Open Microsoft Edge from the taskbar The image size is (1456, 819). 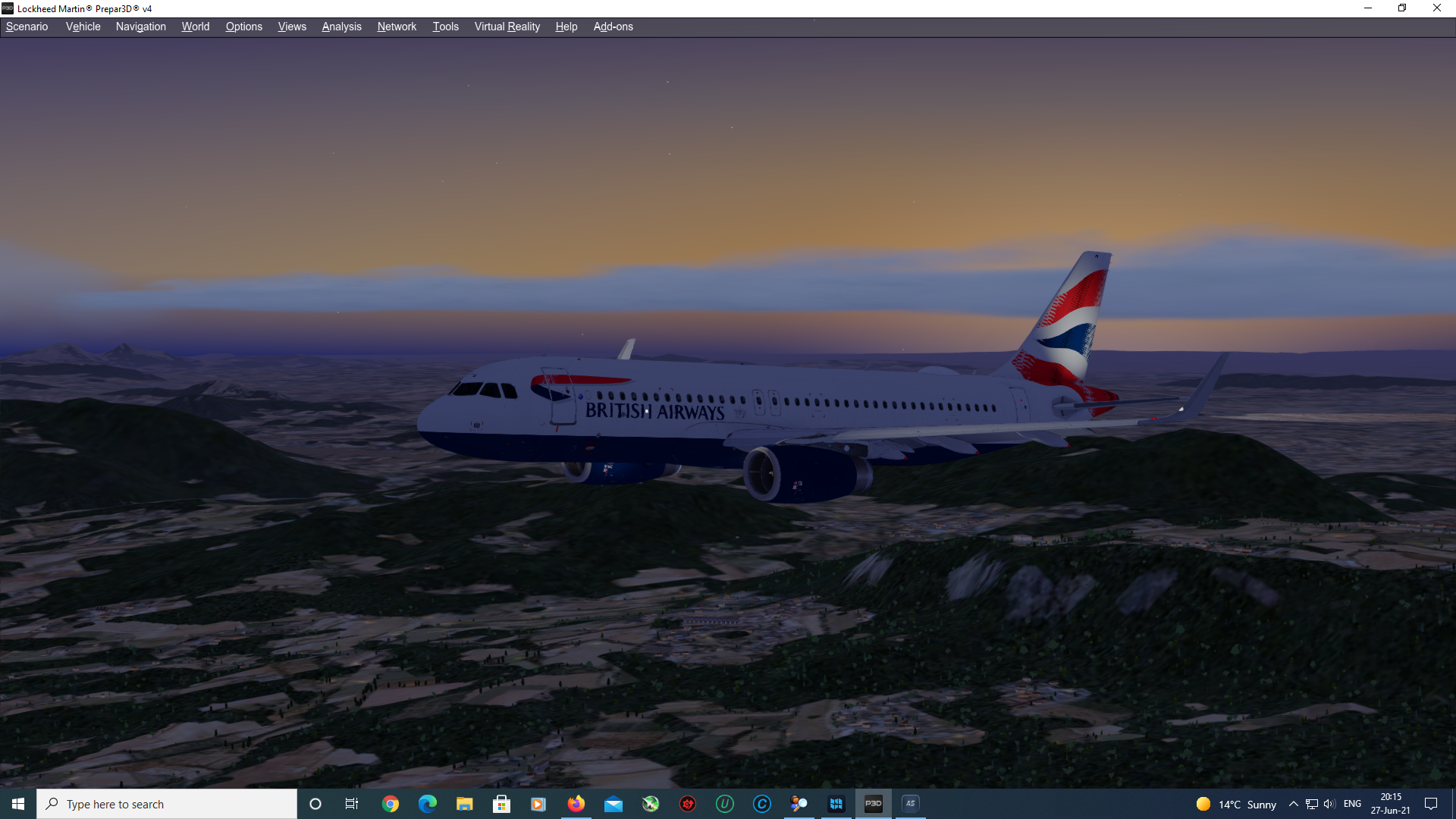coord(428,804)
